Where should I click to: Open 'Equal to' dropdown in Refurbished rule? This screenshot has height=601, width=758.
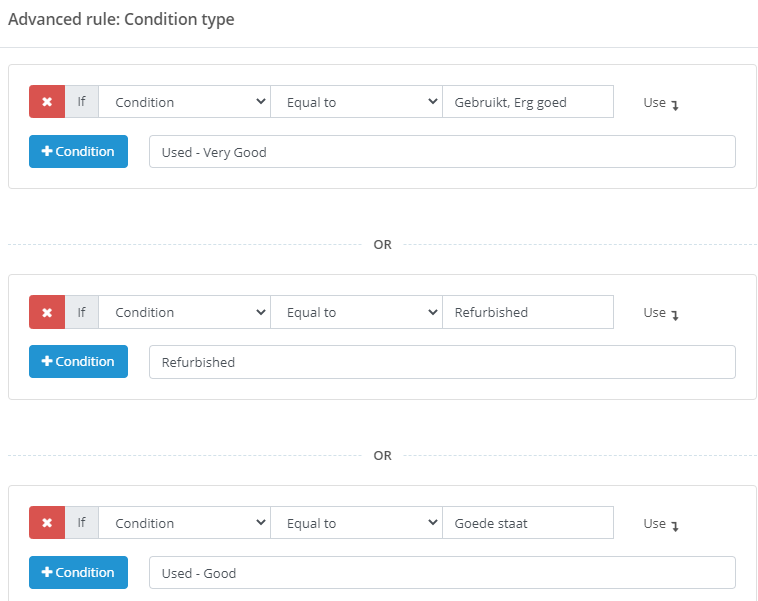(357, 312)
